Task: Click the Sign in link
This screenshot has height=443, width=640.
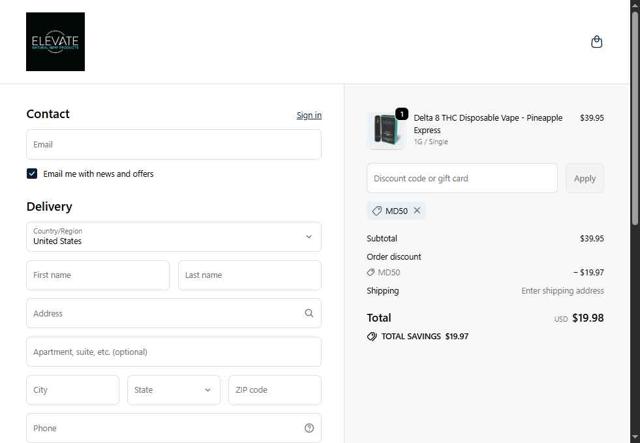Action: (309, 115)
